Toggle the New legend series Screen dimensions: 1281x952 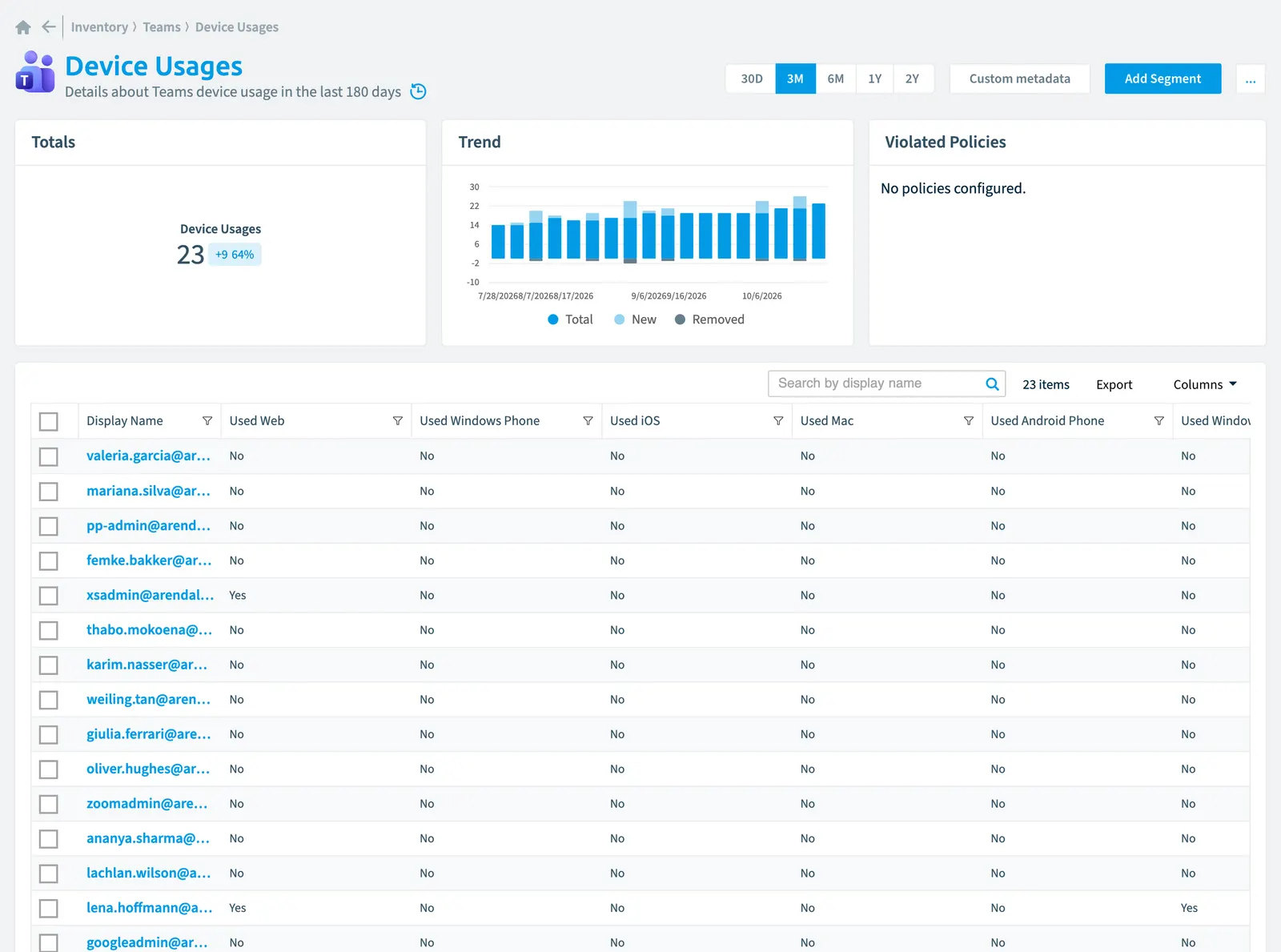point(635,319)
